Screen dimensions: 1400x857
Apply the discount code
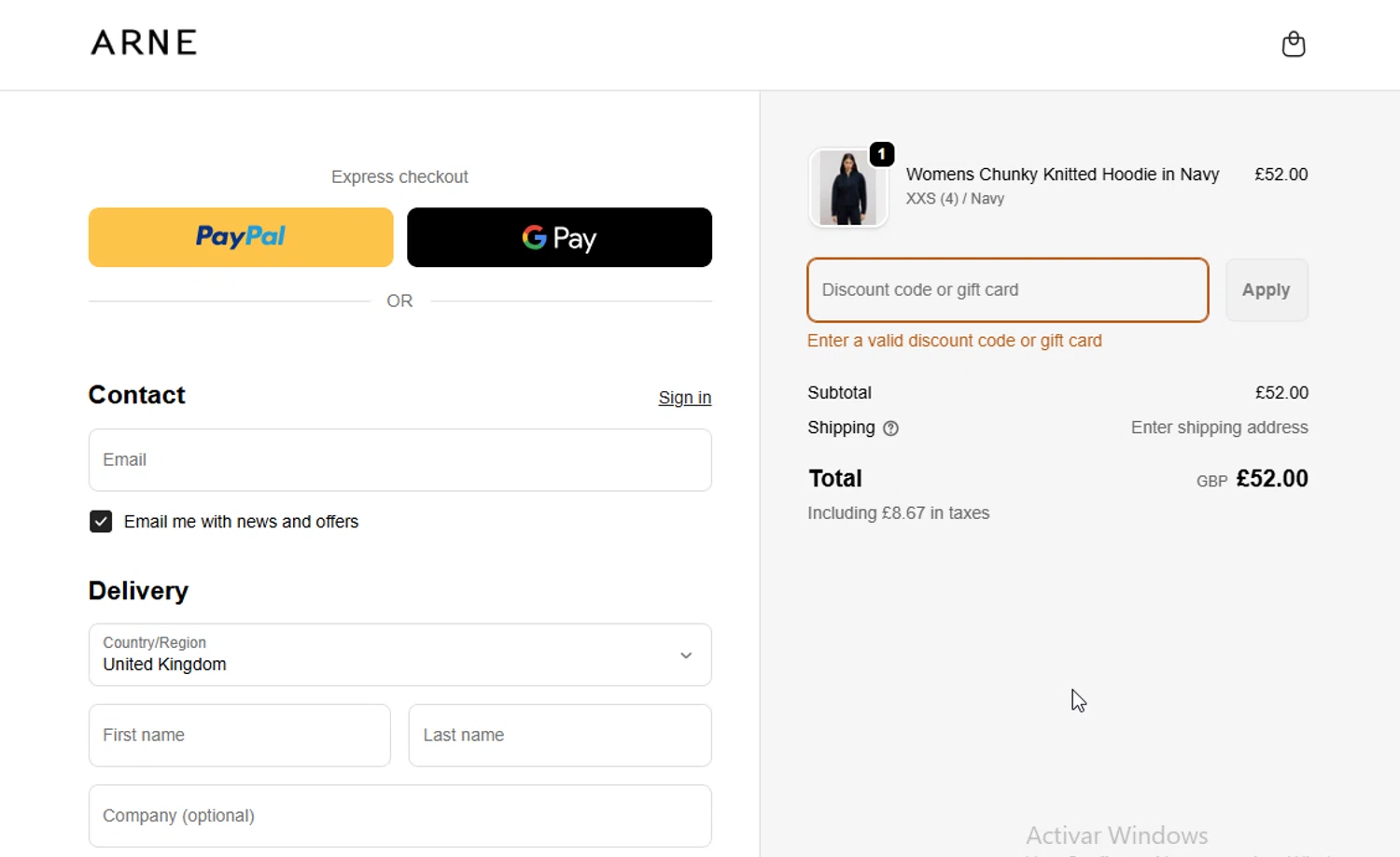[x=1267, y=290]
